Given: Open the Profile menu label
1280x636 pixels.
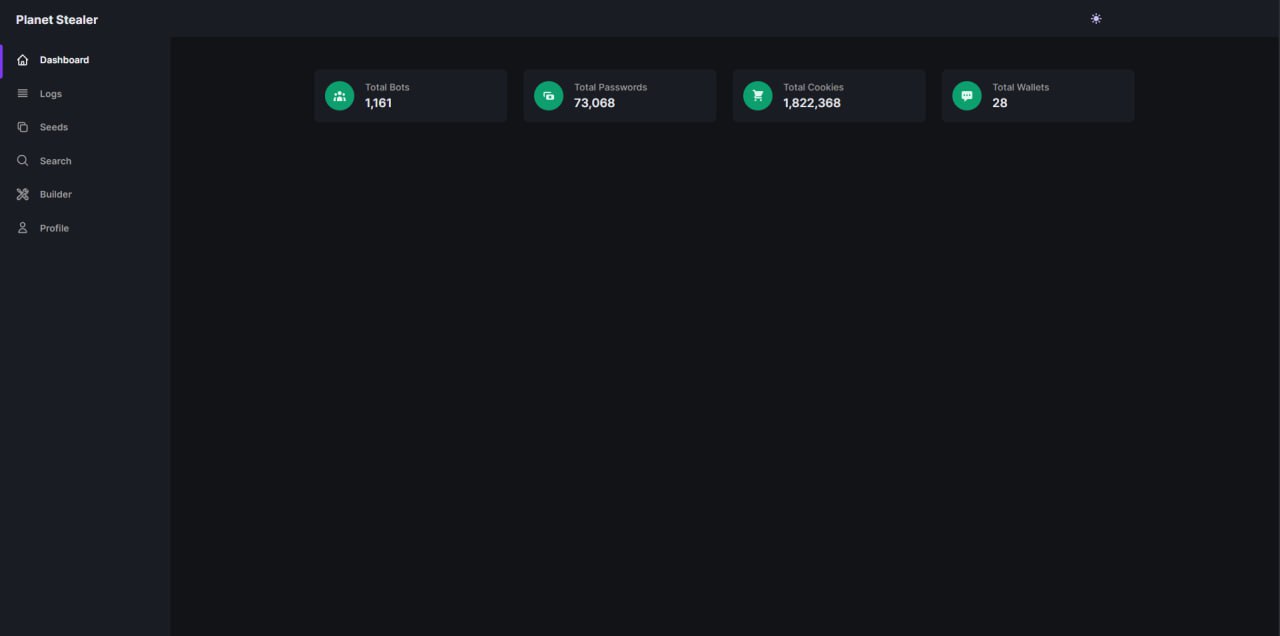Looking at the screenshot, I should [54, 228].
